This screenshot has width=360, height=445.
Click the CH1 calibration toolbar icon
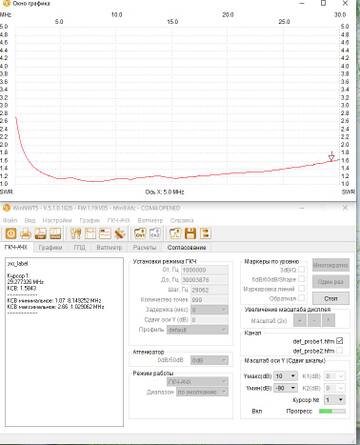[x=140, y=233]
